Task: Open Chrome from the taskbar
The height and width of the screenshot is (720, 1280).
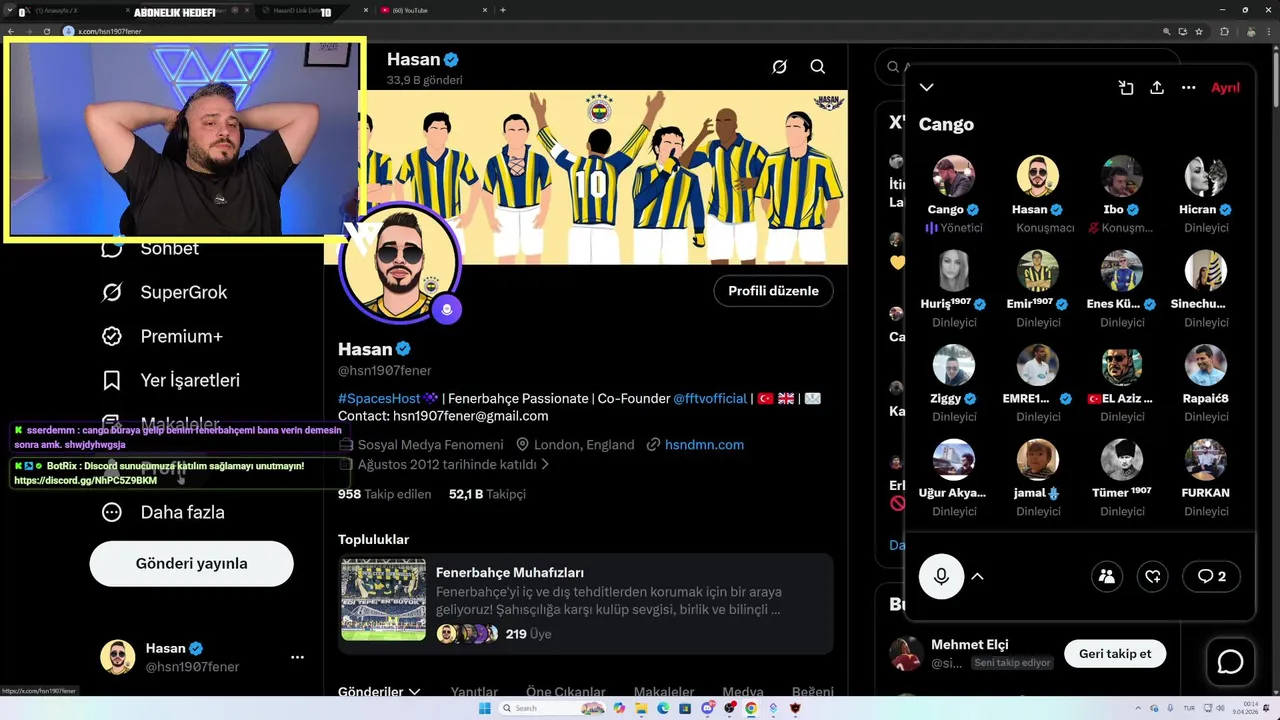Action: pos(751,708)
